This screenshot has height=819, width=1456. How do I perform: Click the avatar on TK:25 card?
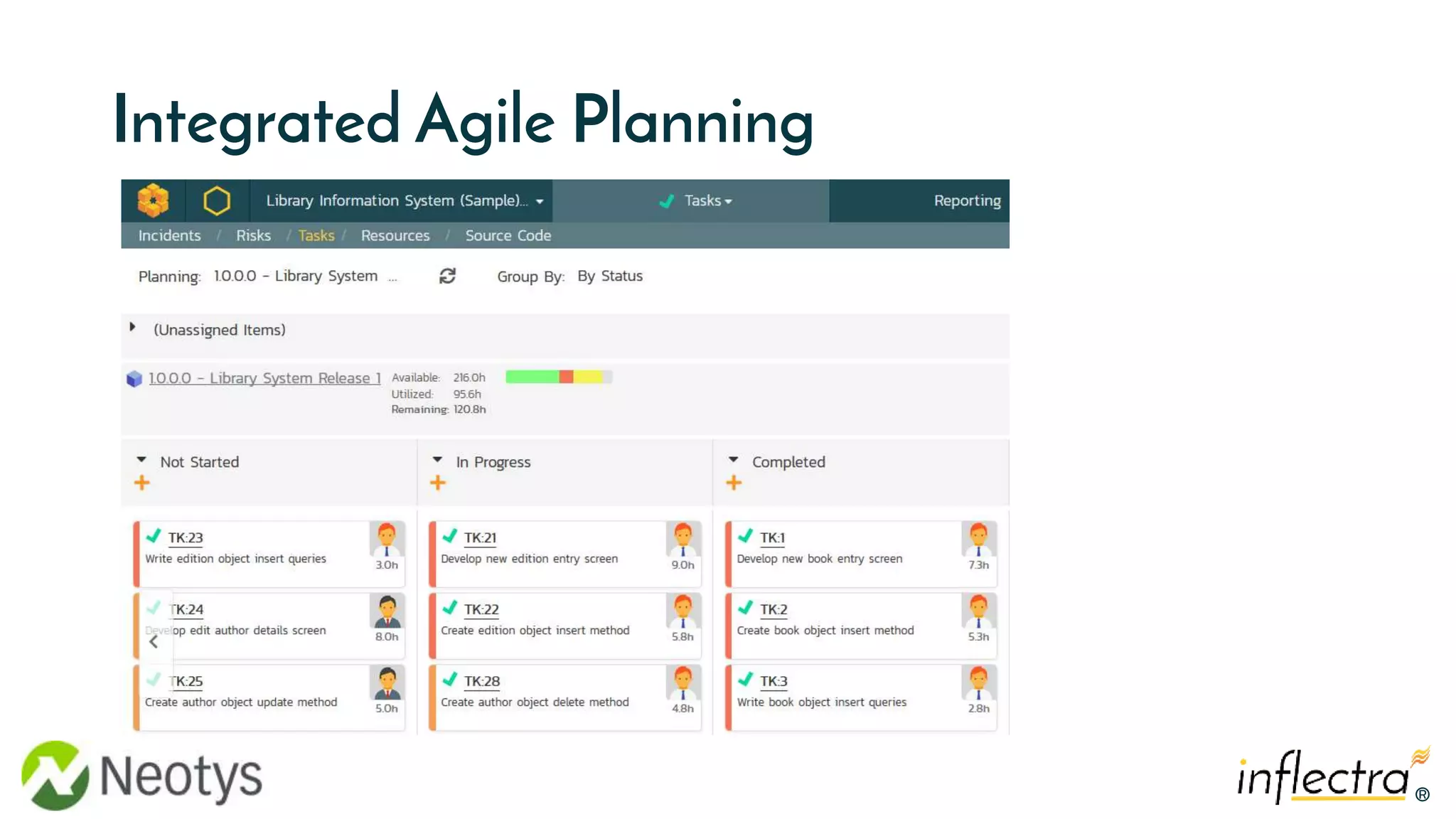(387, 683)
